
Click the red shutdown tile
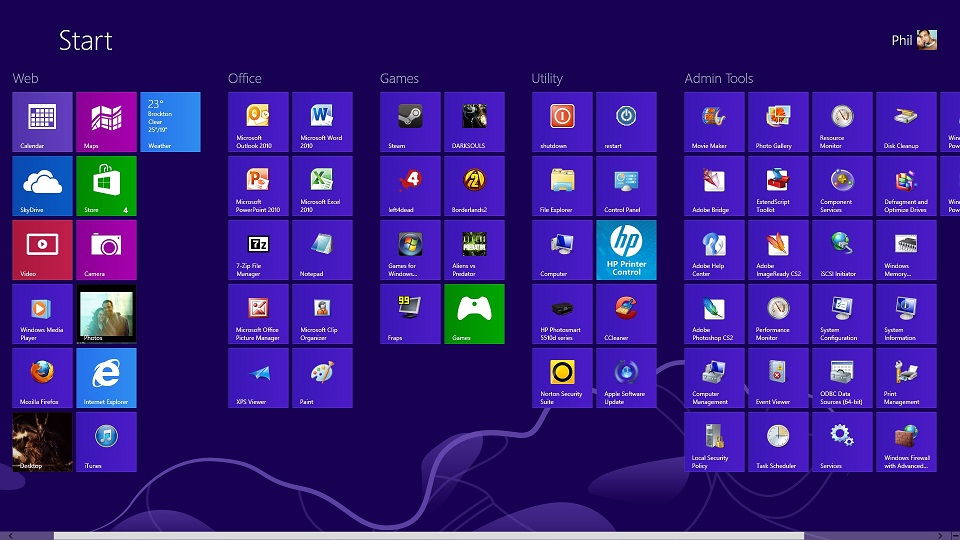pos(562,122)
